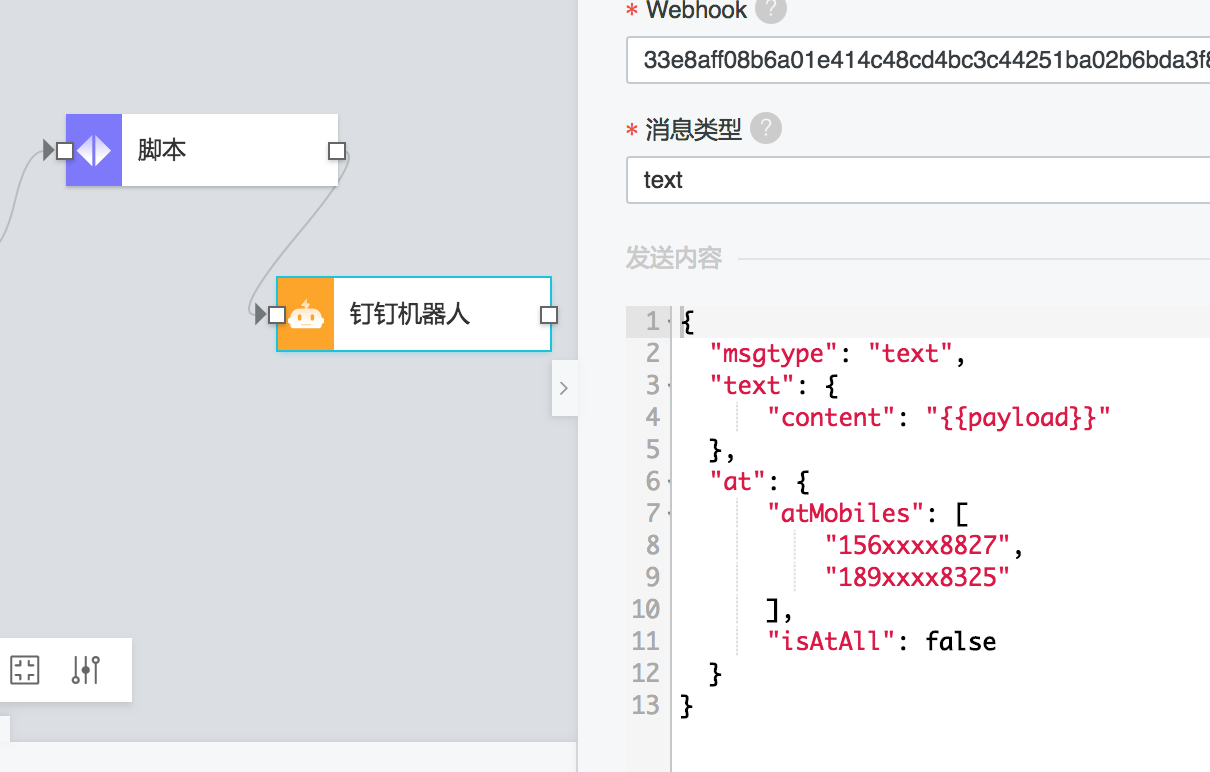
Task: Select the purple script node icon
Action: 94,150
